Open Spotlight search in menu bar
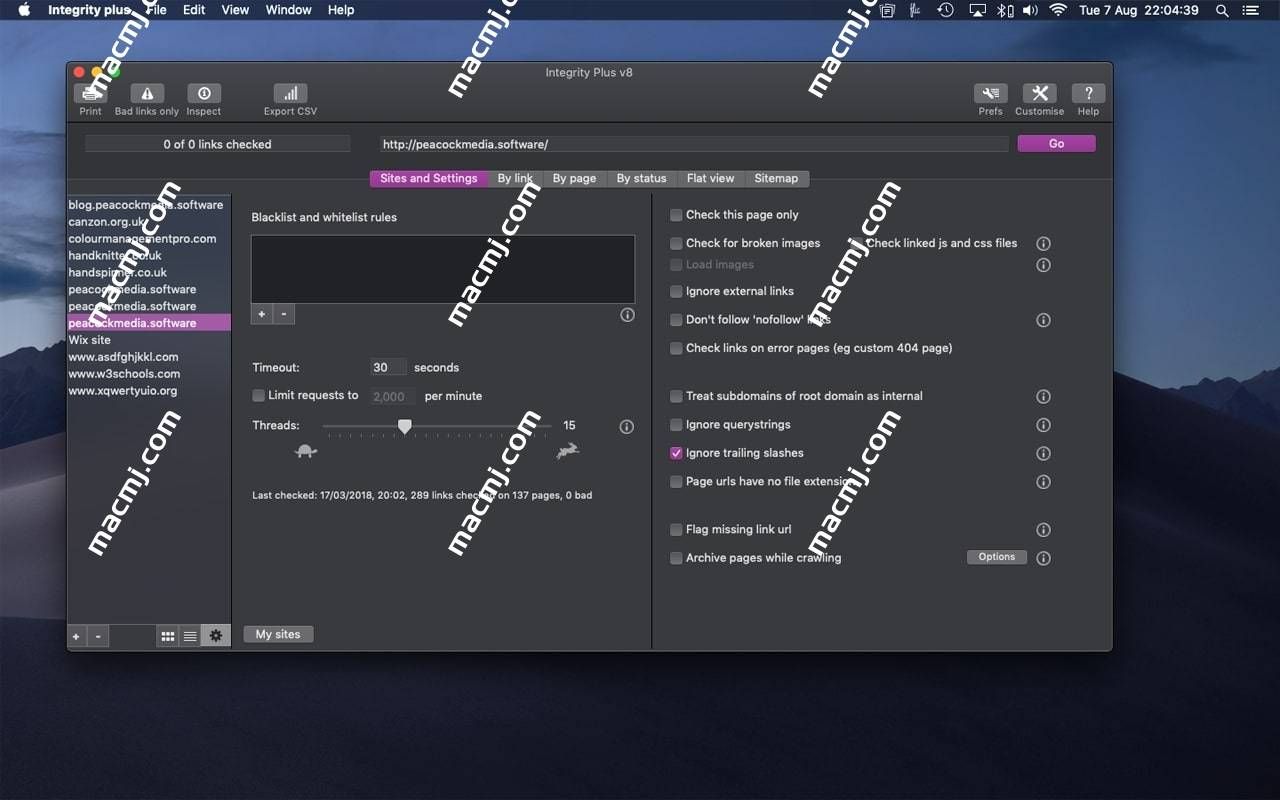1280x800 pixels. (1222, 10)
